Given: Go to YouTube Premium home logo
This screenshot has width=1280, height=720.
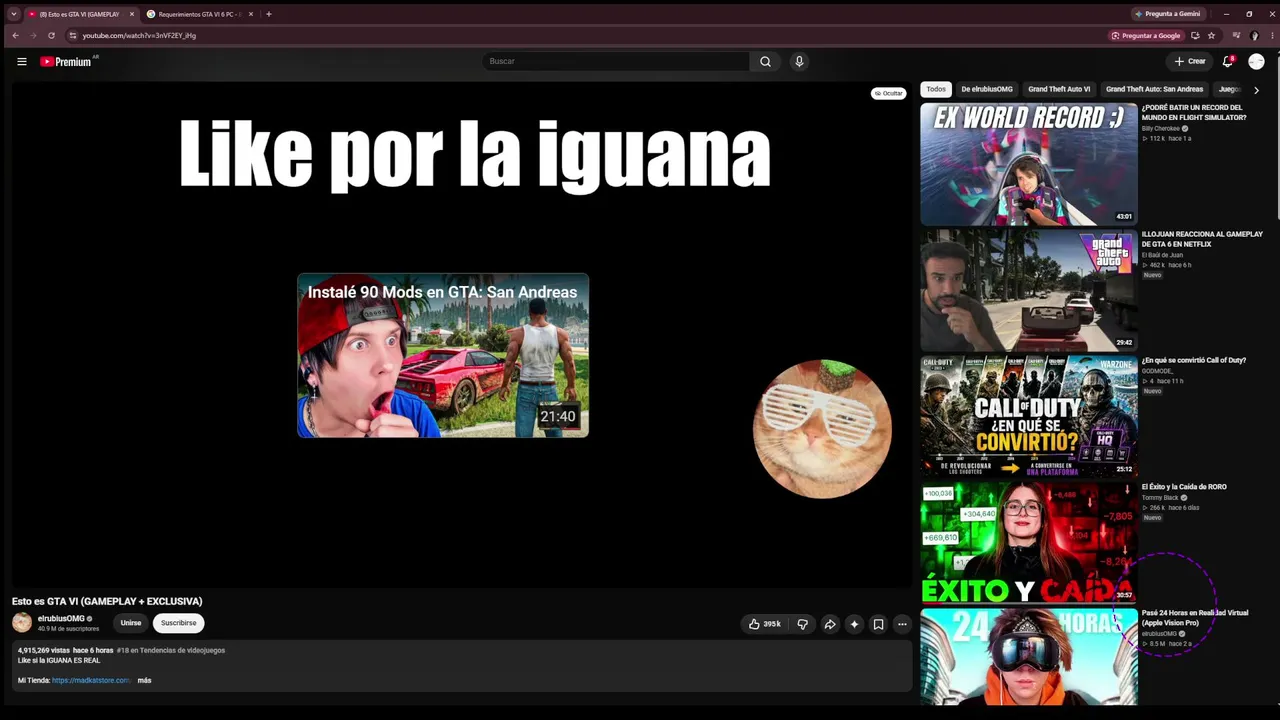Looking at the screenshot, I should click(x=66, y=62).
